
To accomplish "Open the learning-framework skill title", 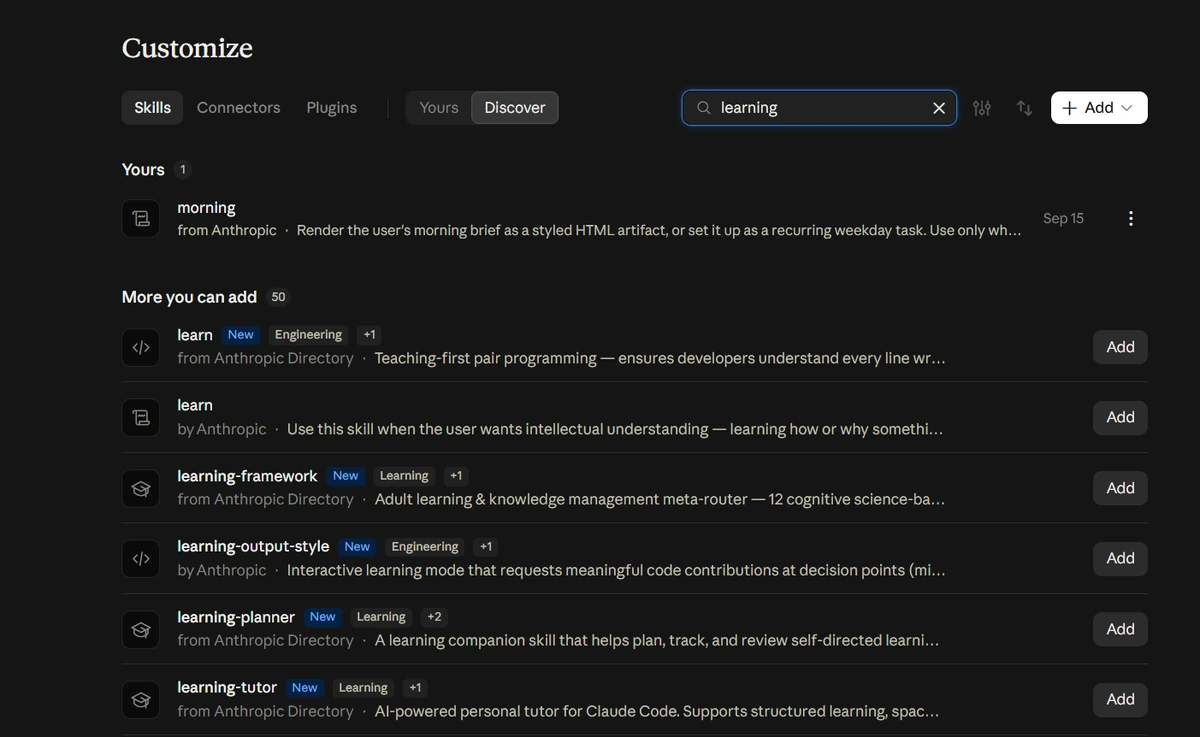I will pyautogui.click(x=247, y=476).
